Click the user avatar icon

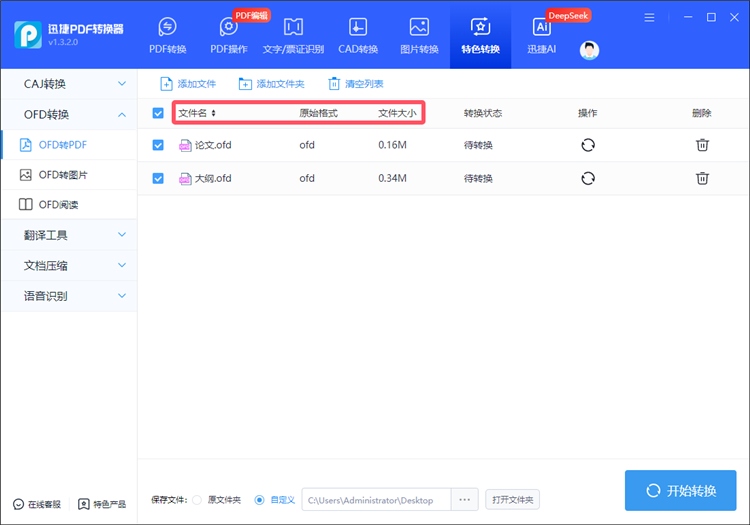click(589, 50)
